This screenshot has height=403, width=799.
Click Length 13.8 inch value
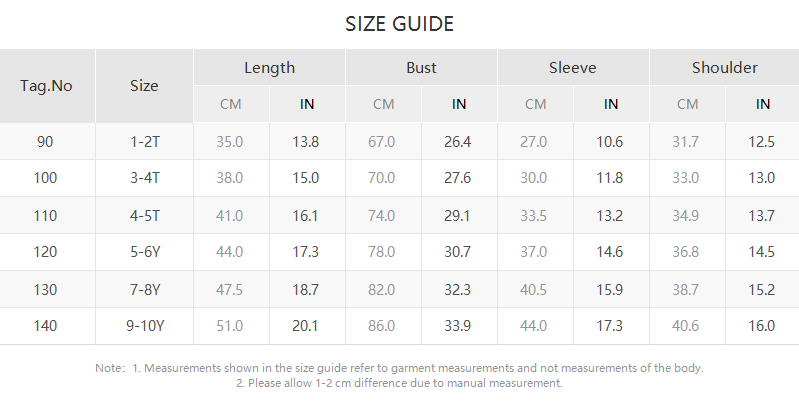point(306,142)
